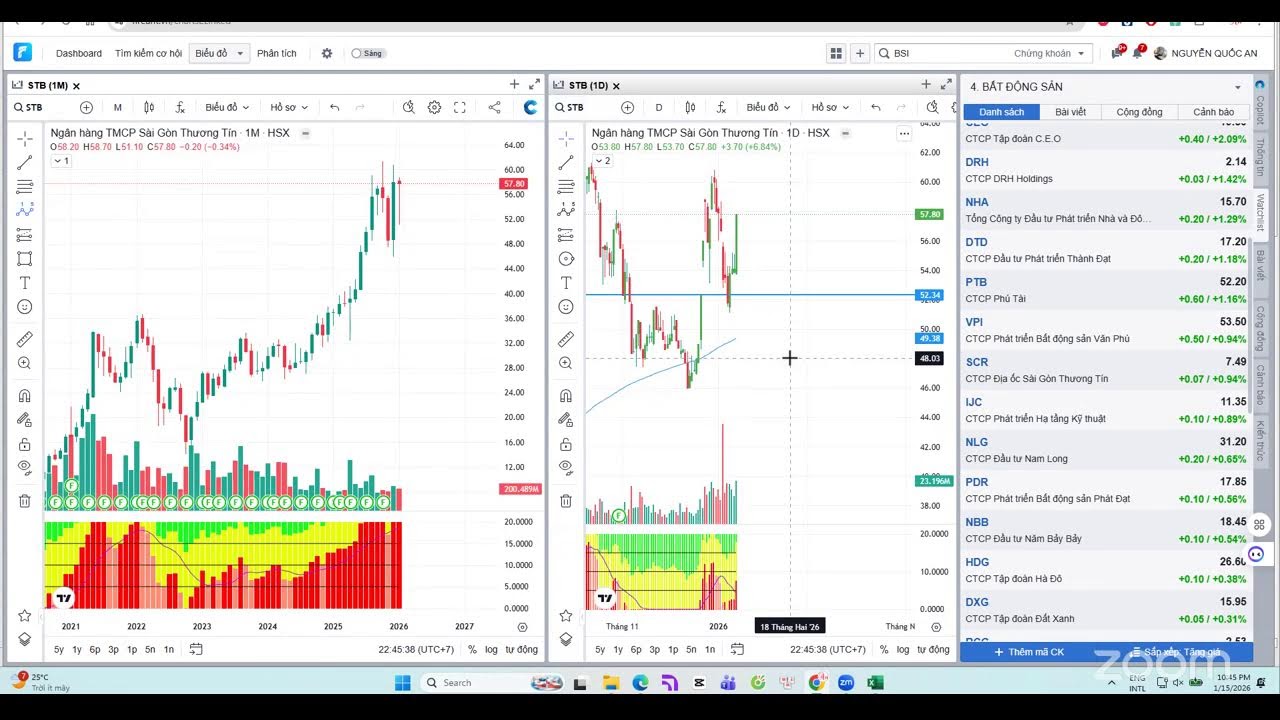The height and width of the screenshot is (720, 1280).
Task: Toggle percent scale on STB (1M) chart
Action: (472, 649)
